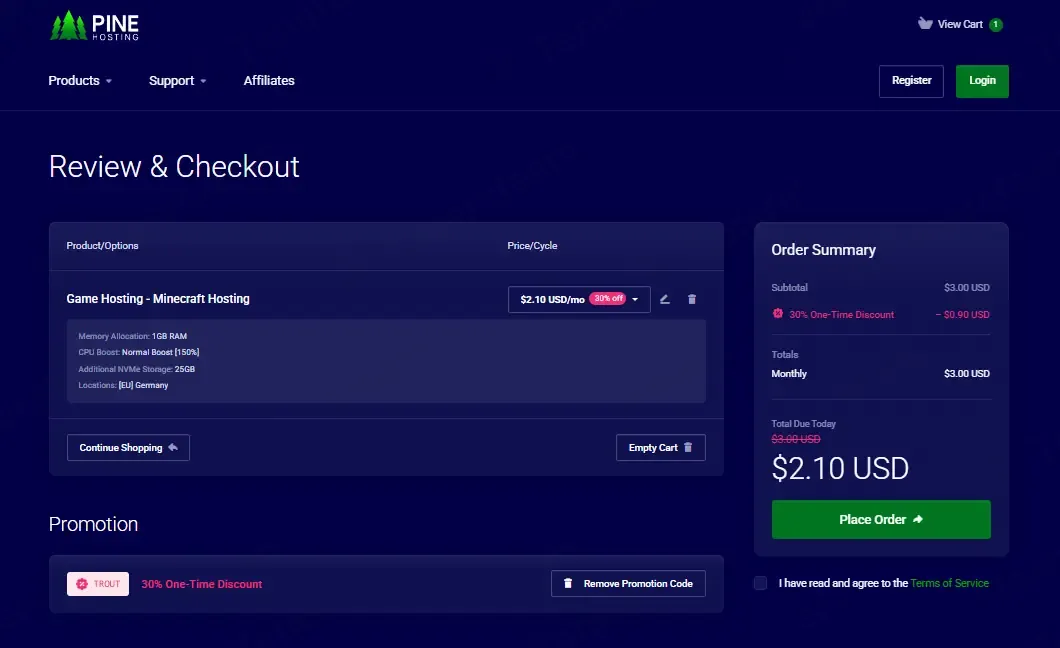Image resolution: width=1060 pixels, height=648 pixels.
Task: Click the TROUT promo code tag
Action: [x=98, y=584]
